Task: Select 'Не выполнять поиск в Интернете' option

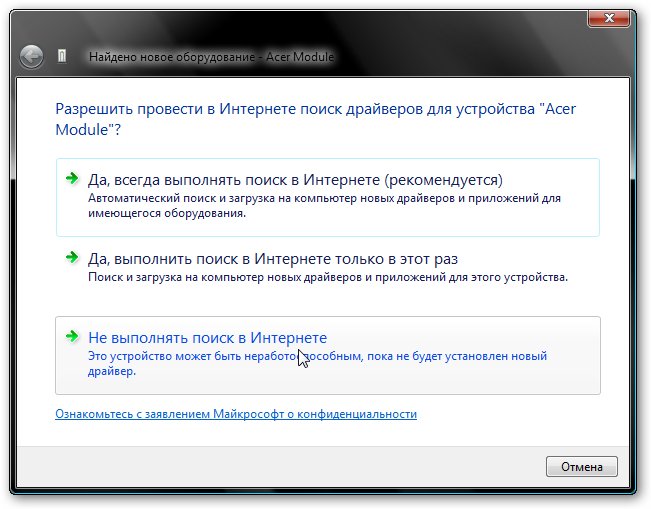Action: (328, 355)
